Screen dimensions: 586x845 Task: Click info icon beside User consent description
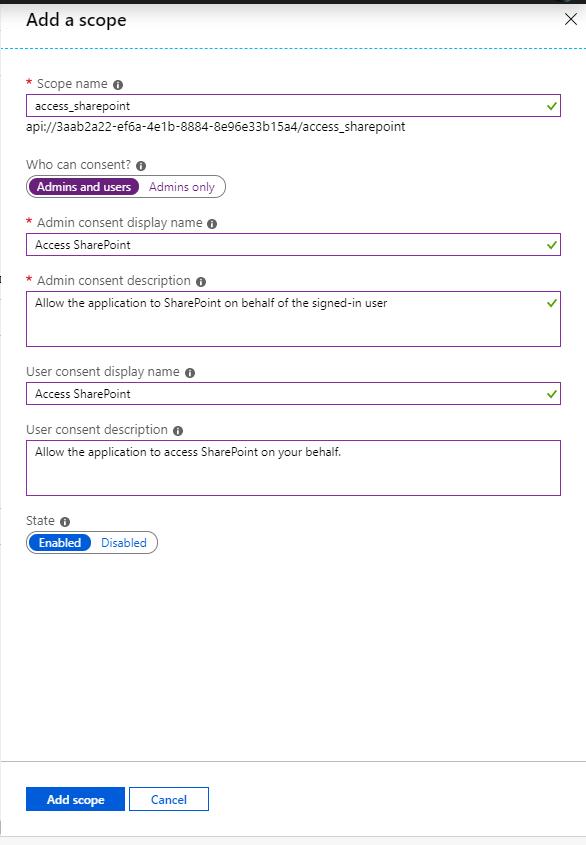click(x=178, y=431)
